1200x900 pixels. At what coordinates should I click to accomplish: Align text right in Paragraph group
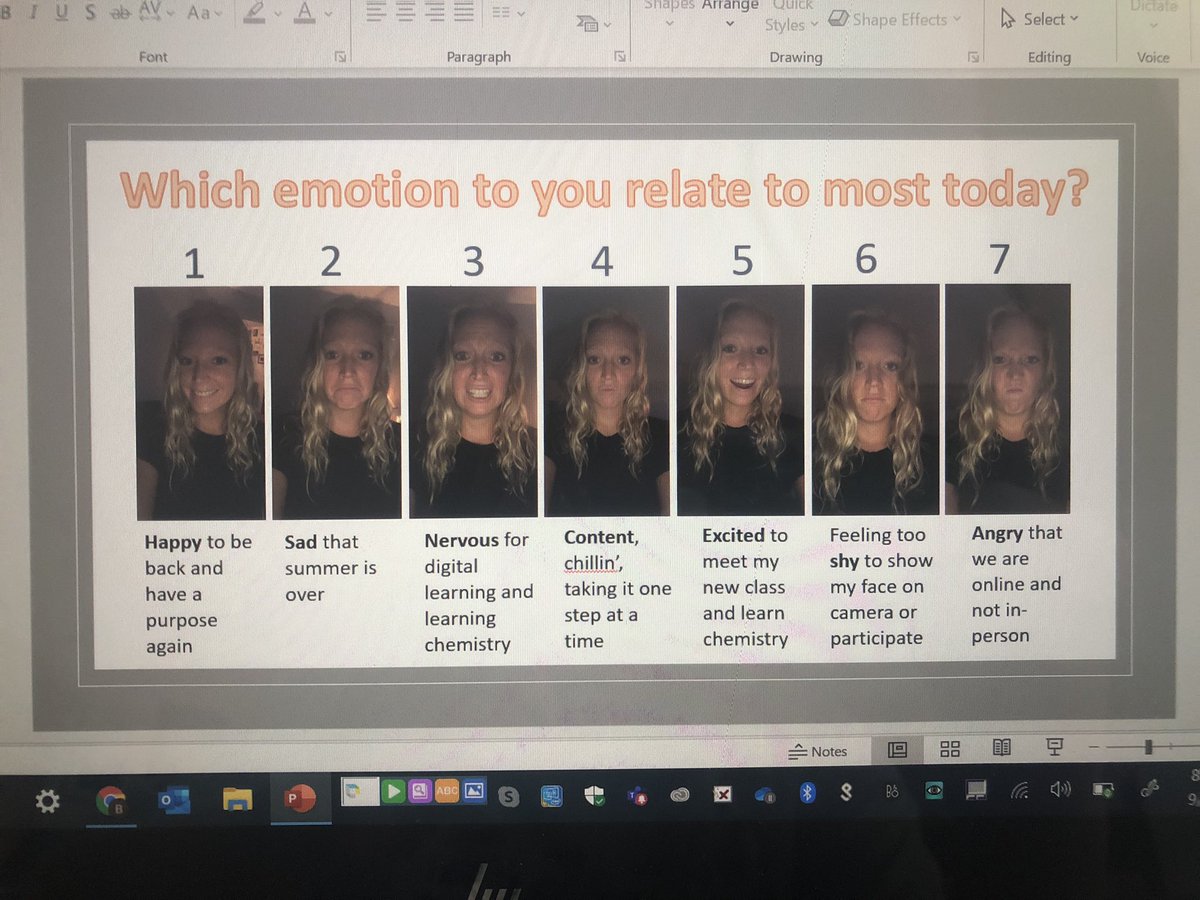[x=435, y=13]
